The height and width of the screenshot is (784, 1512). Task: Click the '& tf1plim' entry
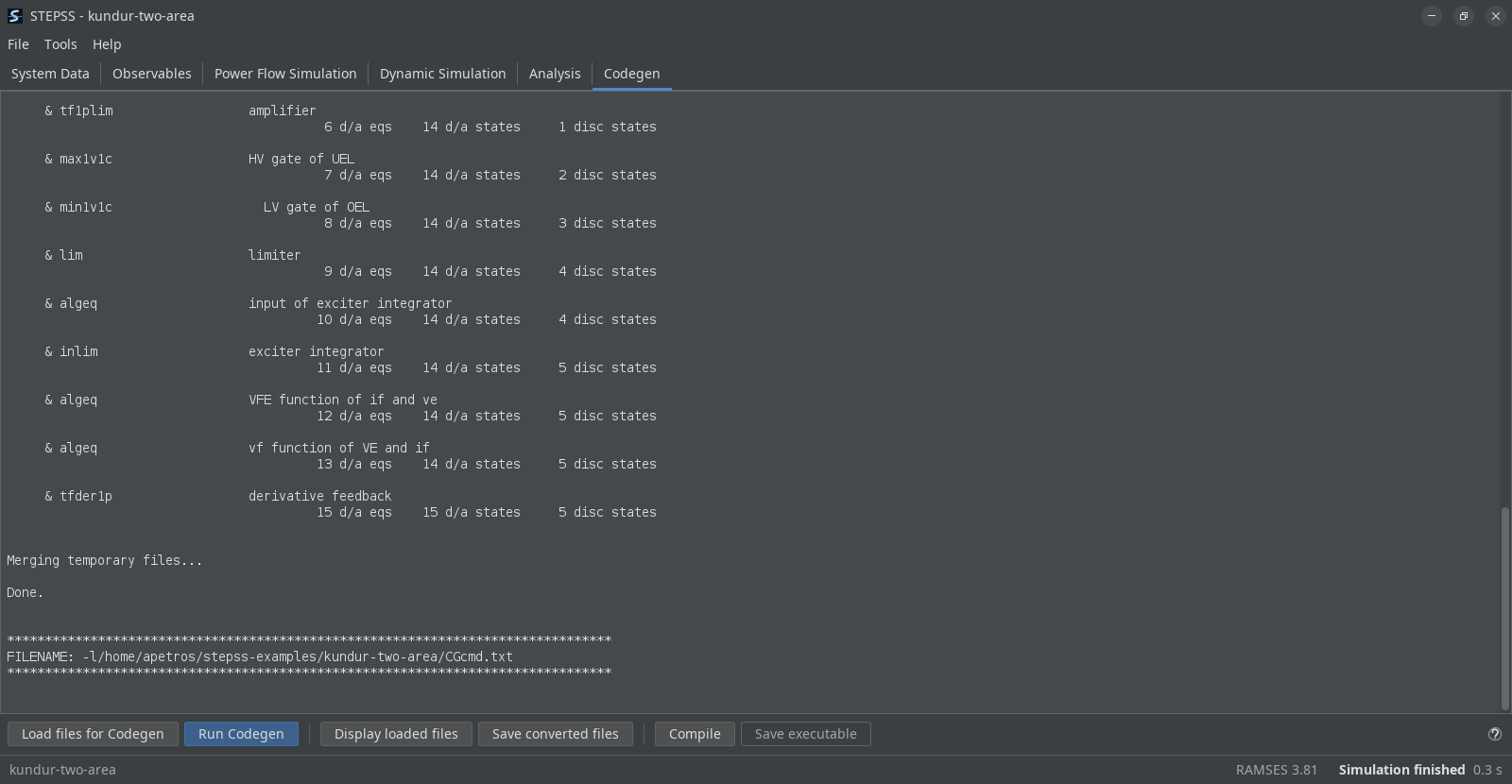(78, 111)
